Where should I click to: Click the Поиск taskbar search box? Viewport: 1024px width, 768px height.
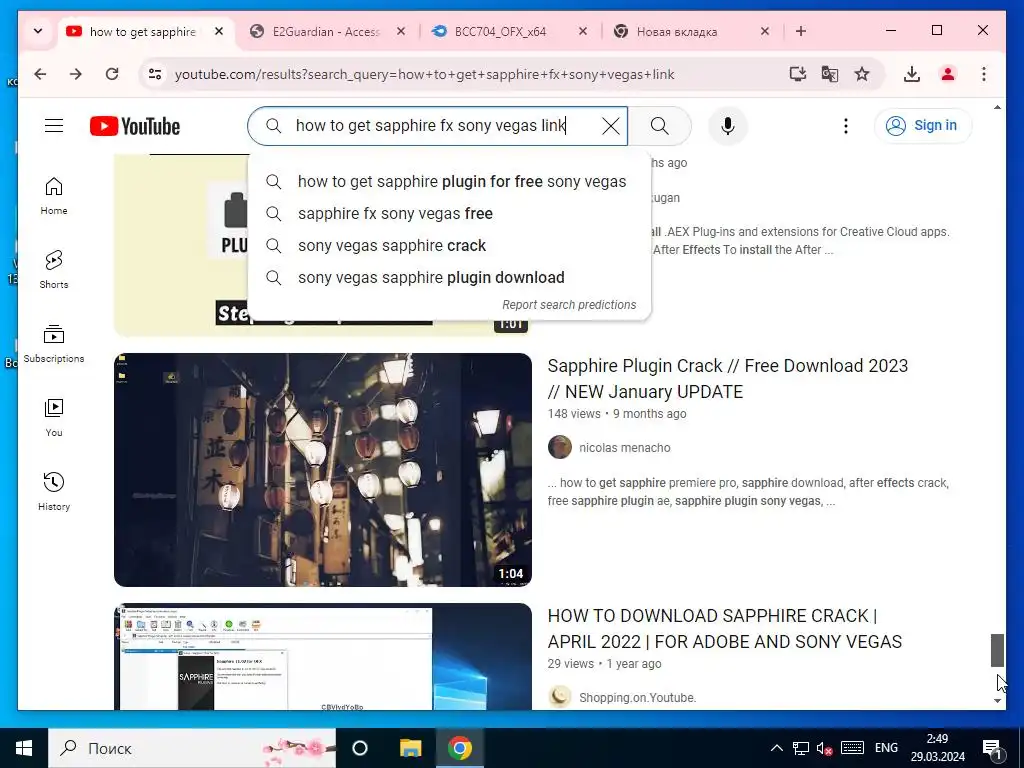coord(192,748)
